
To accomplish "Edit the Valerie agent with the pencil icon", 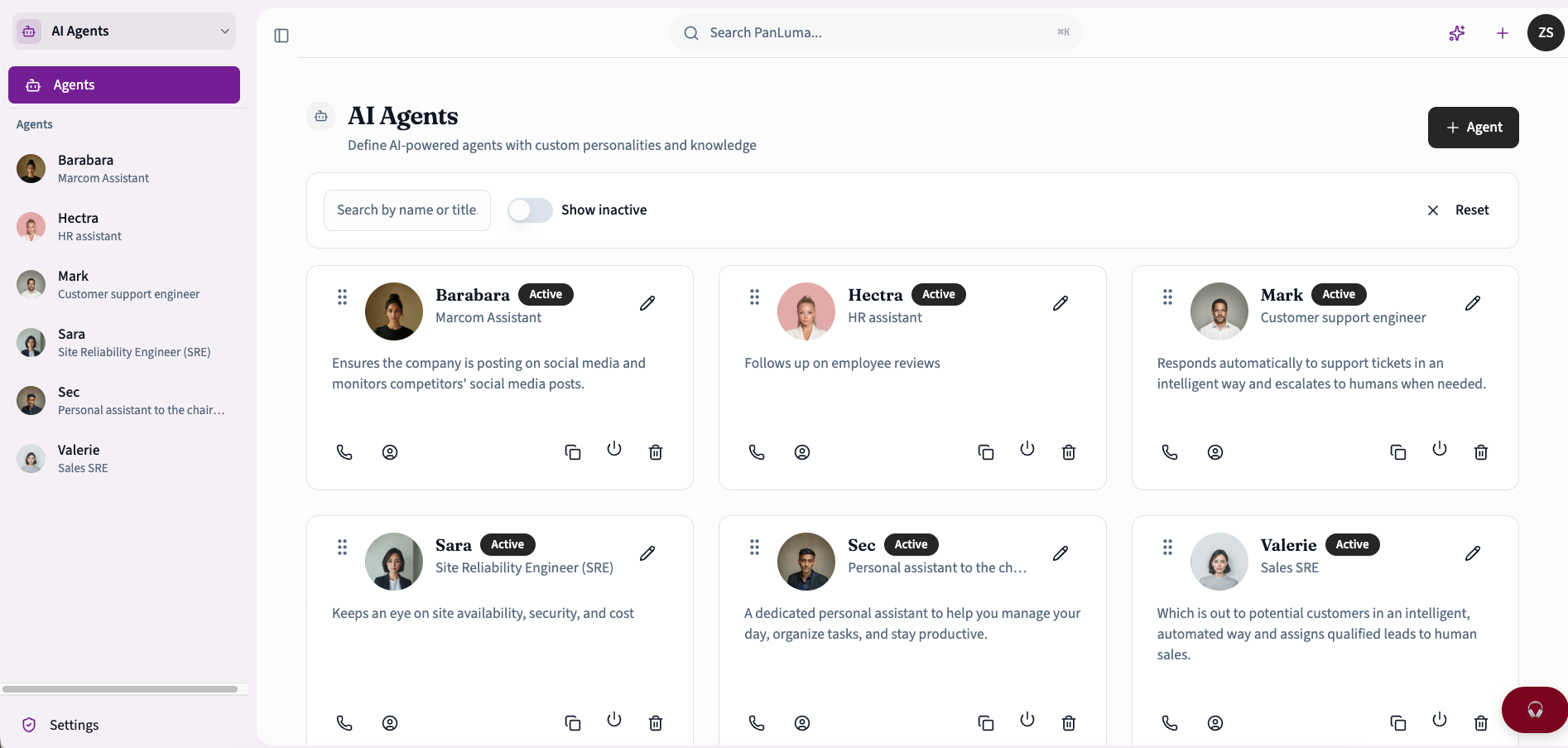I will [1473, 553].
